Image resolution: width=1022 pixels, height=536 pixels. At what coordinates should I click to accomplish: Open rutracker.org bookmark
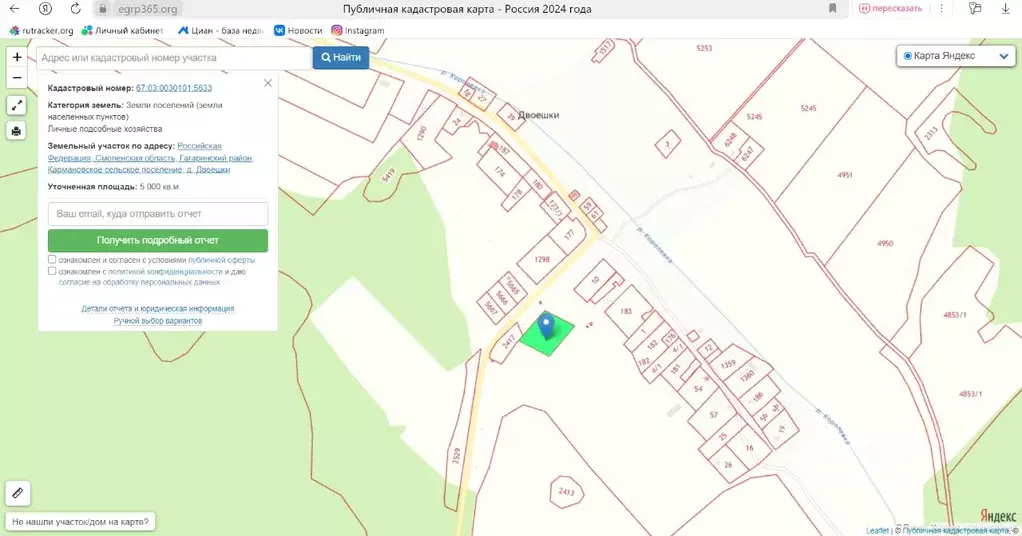point(41,31)
